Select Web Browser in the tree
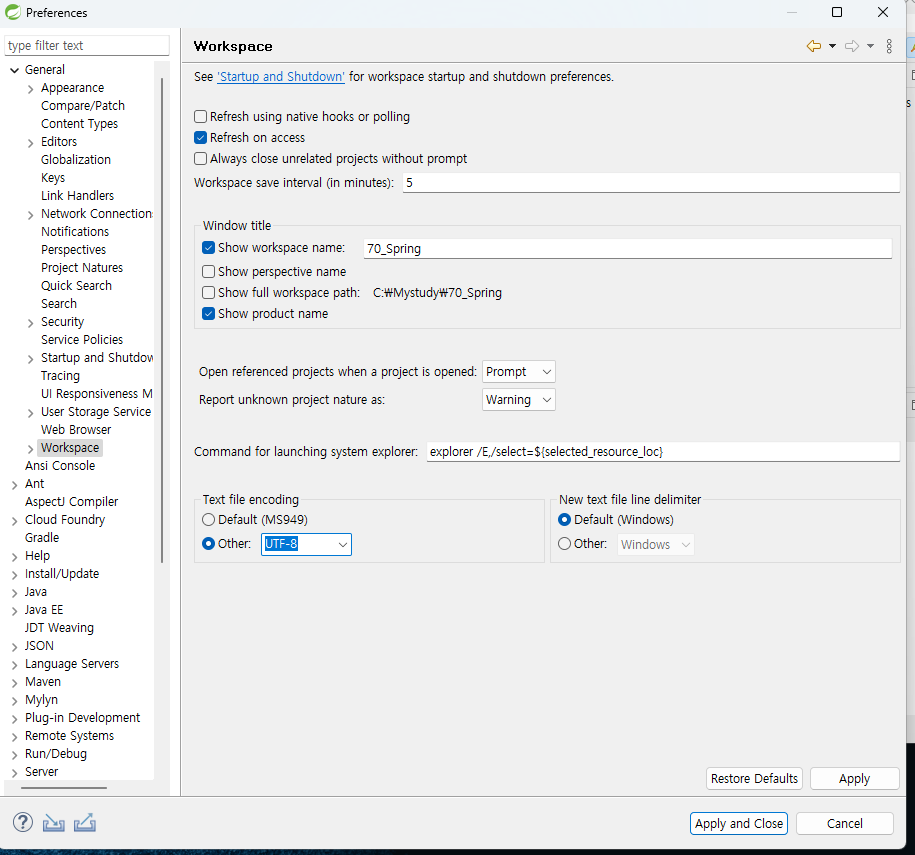The height and width of the screenshot is (855, 915). point(76,430)
